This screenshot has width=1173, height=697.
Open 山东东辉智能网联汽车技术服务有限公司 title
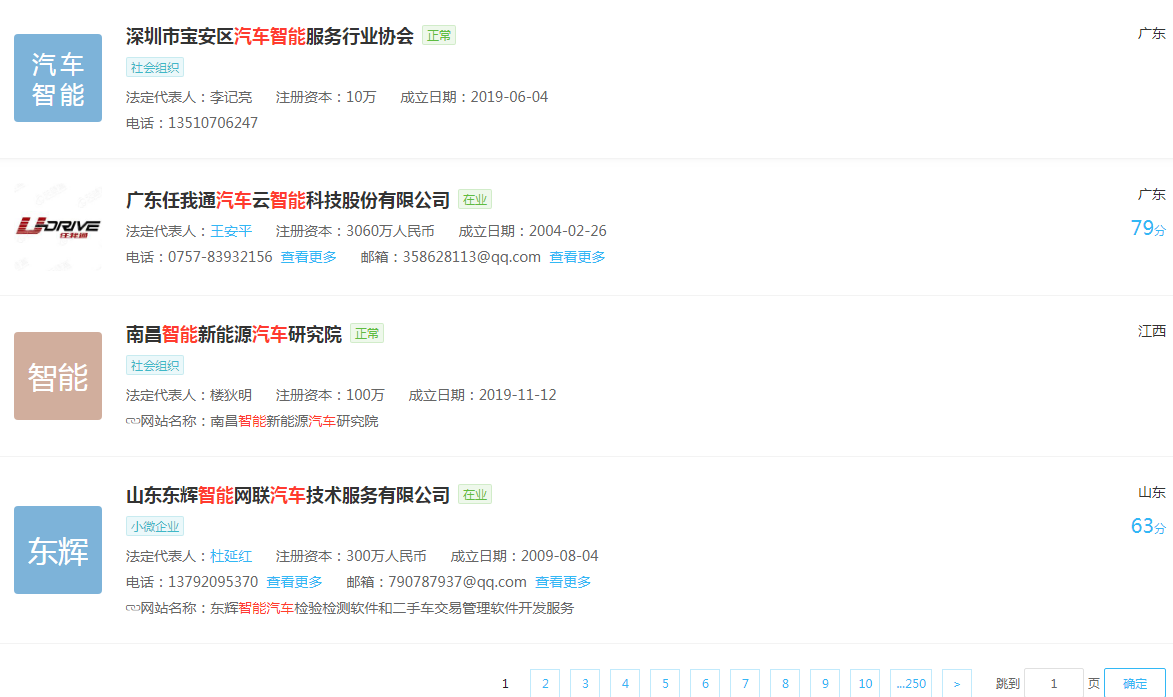click(x=288, y=495)
